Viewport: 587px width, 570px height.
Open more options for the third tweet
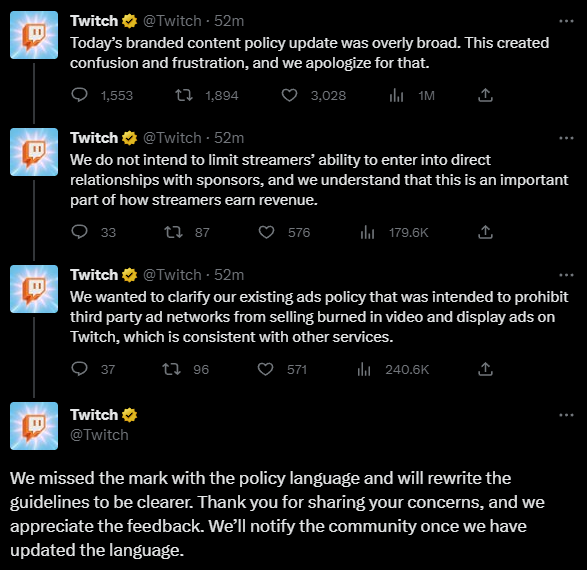[x=566, y=275]
